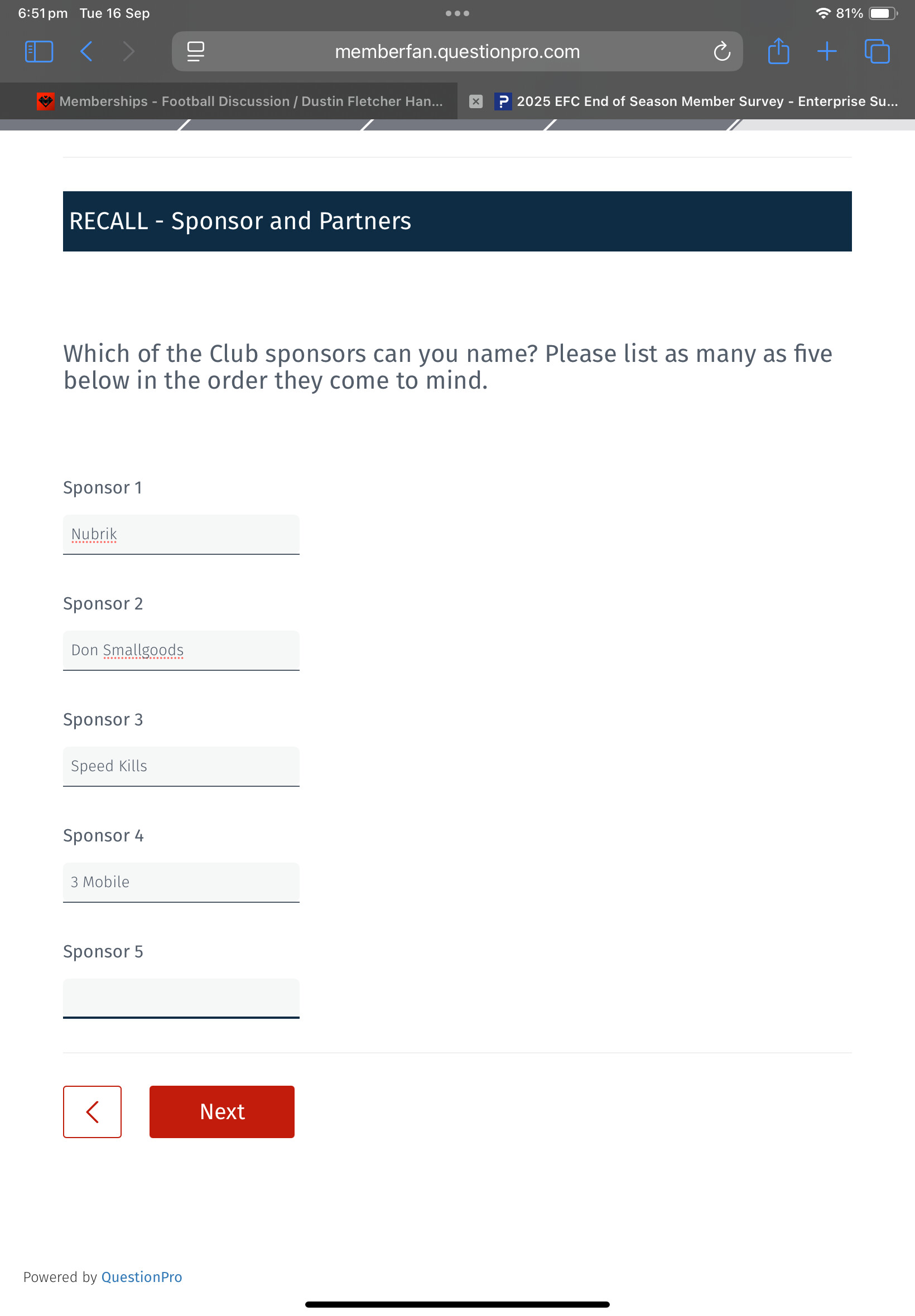Edit the Sponsor 2 field with Don Smallgoods
Screen dimensions: 915x1316
181,650
